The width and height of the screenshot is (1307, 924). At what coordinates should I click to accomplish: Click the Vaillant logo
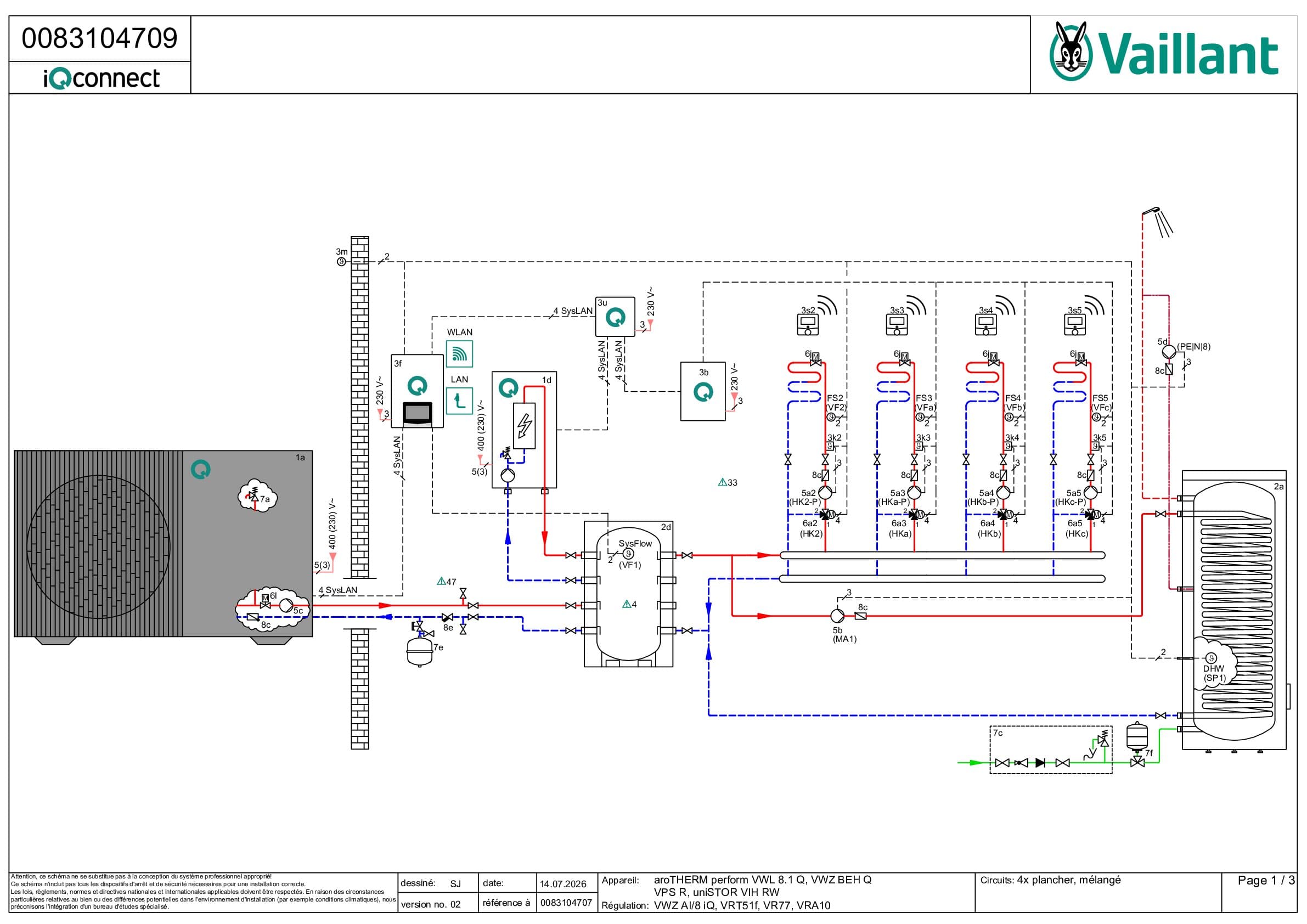pyautogui.click(x=1163, y=51)
